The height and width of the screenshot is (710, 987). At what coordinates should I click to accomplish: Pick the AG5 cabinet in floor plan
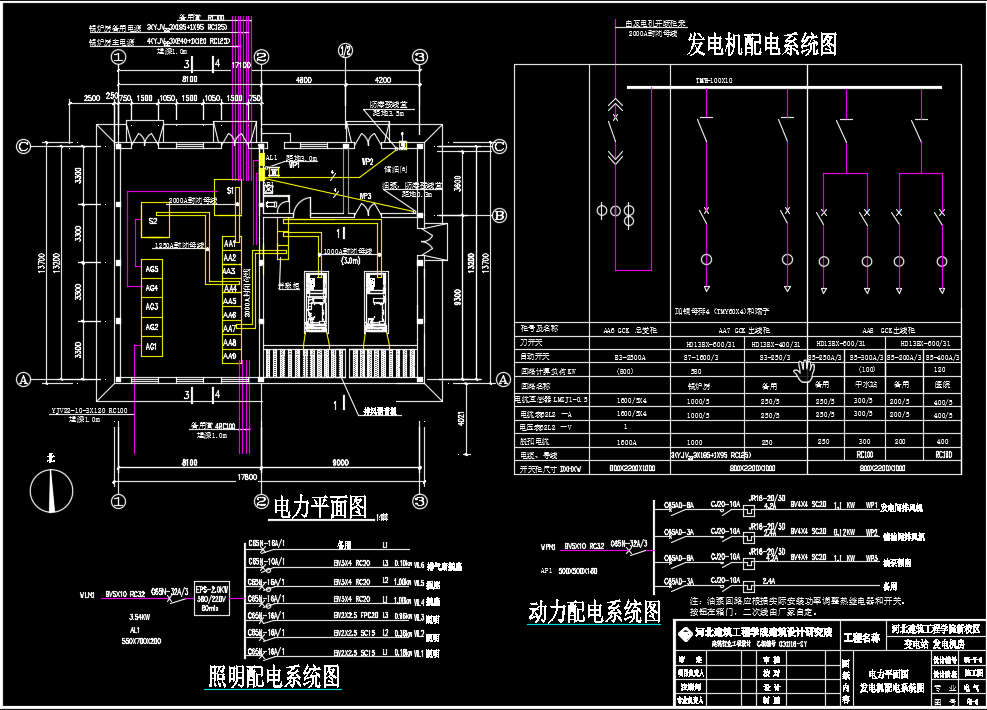pos(152,269)
